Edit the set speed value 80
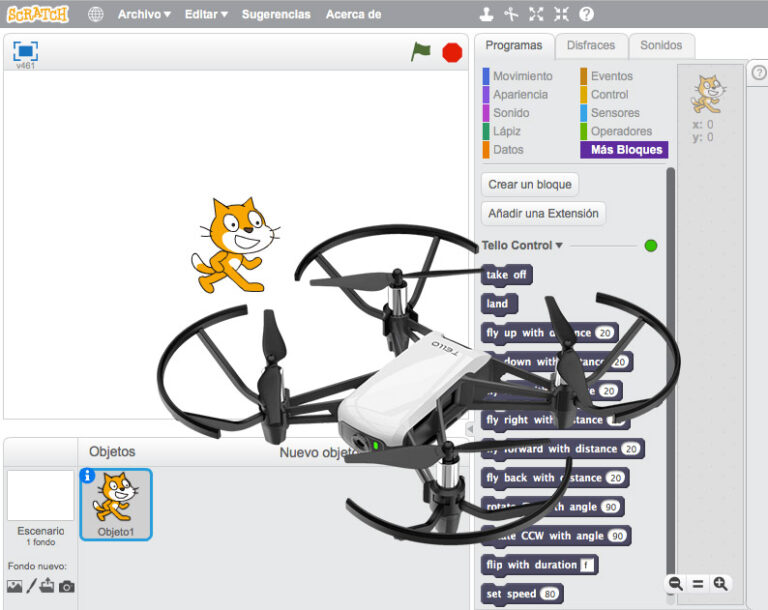The width and height of the screenshot is (768, 610). tap(550, 594)
